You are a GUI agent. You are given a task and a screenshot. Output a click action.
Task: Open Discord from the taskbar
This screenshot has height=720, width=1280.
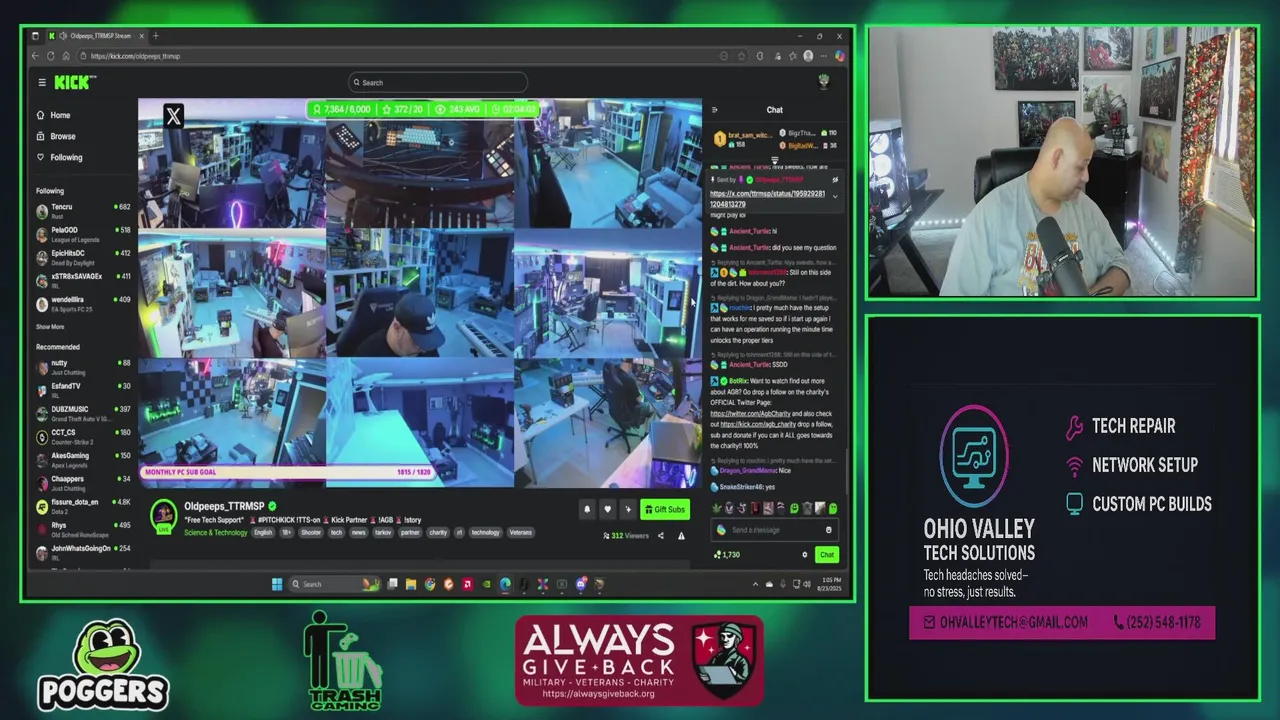[580, 584]
